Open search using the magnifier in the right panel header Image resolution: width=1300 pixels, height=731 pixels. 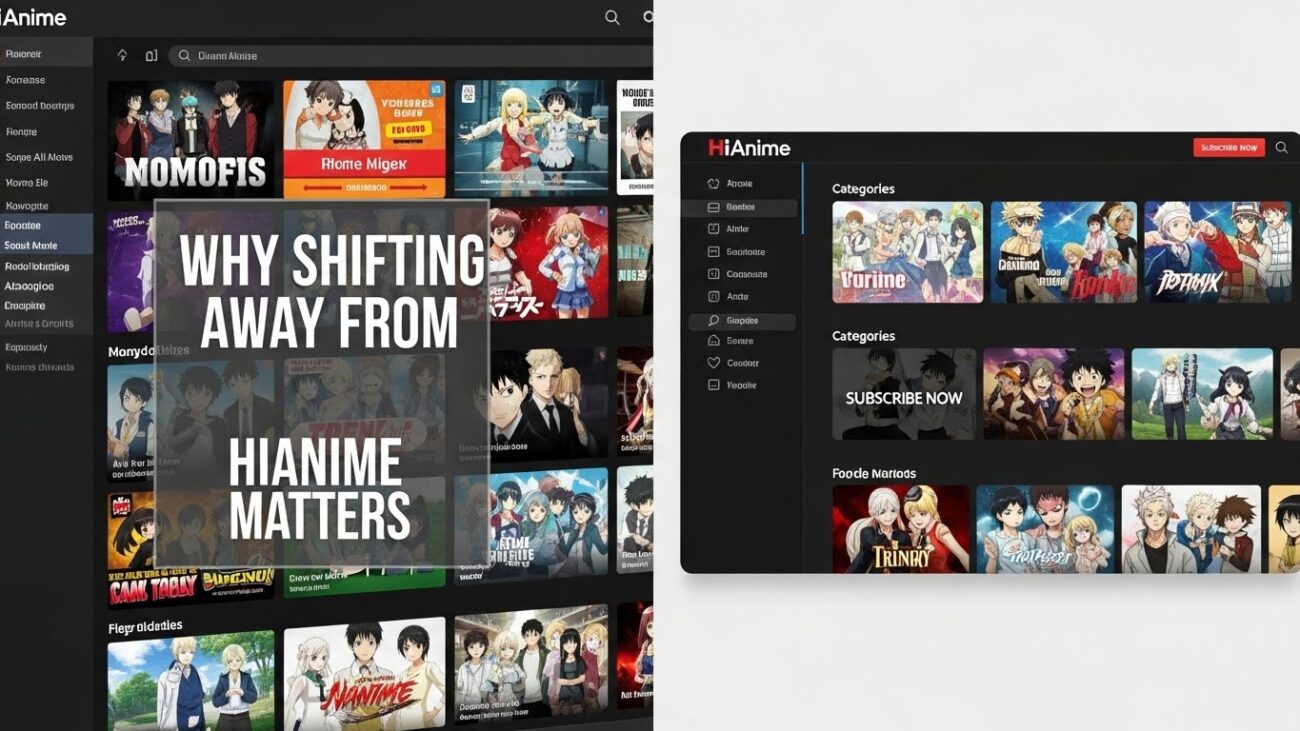(x=1282, y=147)
